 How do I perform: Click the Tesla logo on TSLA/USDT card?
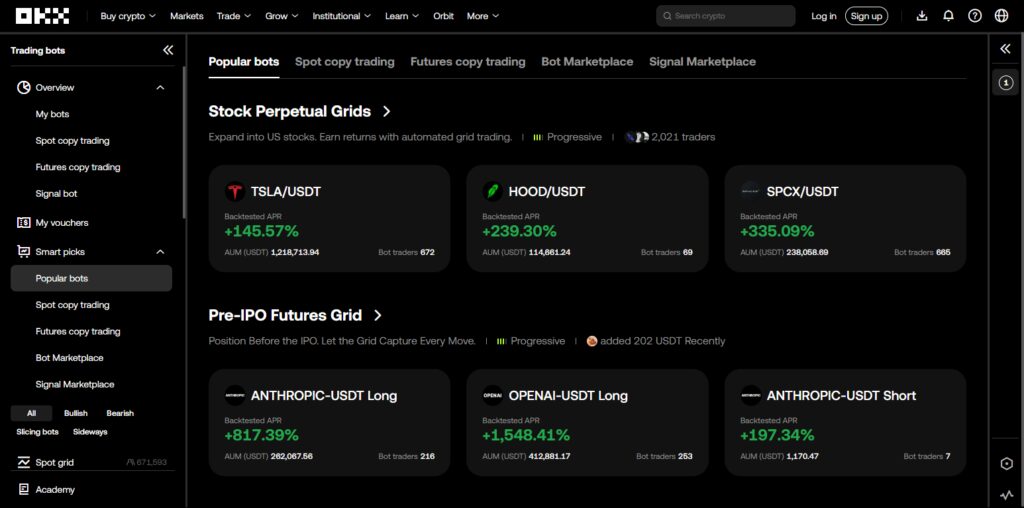pos(234,192)
